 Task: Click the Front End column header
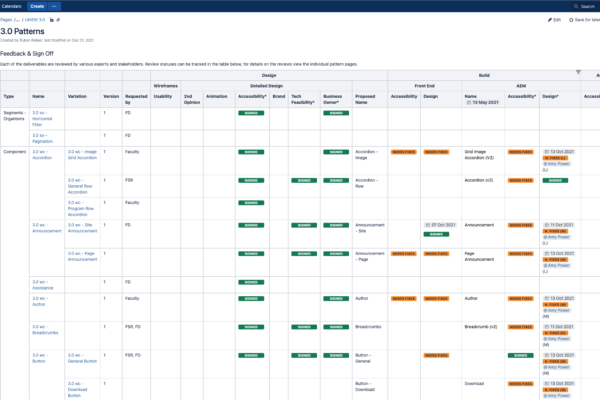point(424,86)
